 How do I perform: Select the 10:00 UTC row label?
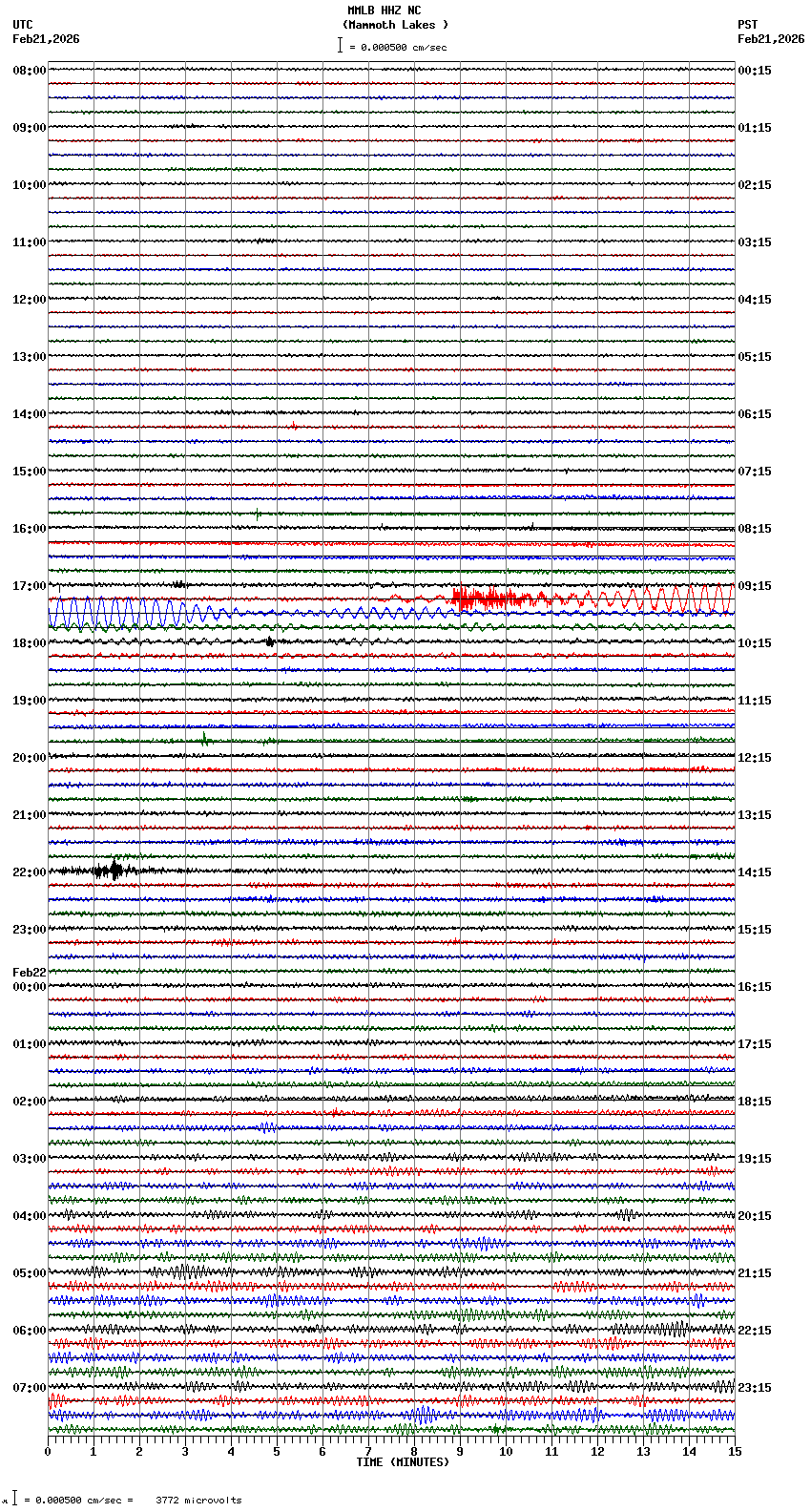pyautogui.click(x=30, y=185)
